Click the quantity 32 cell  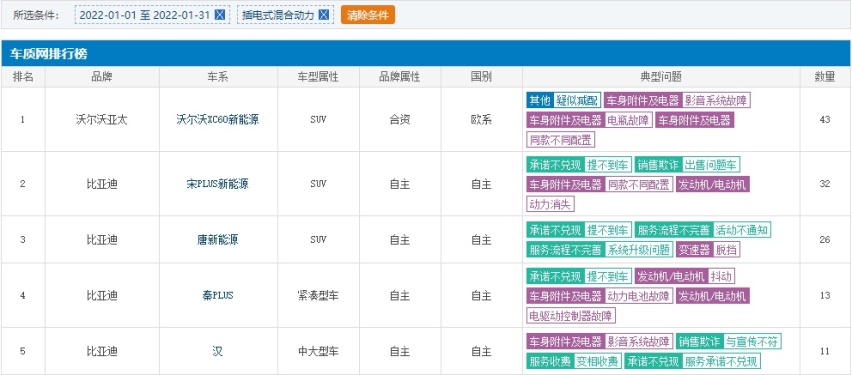point(825,184)
